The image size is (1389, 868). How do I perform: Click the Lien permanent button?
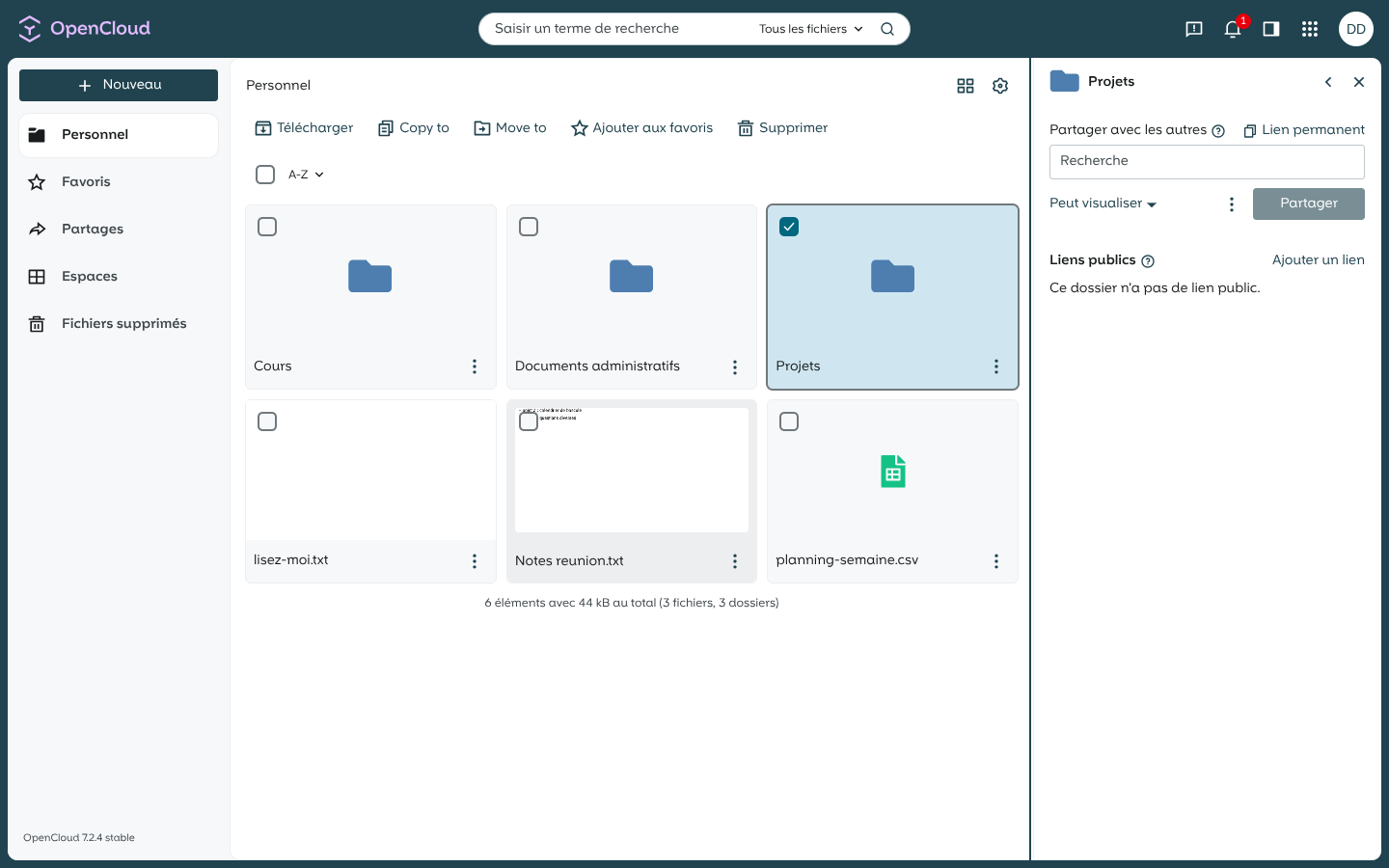[1304, 130]
